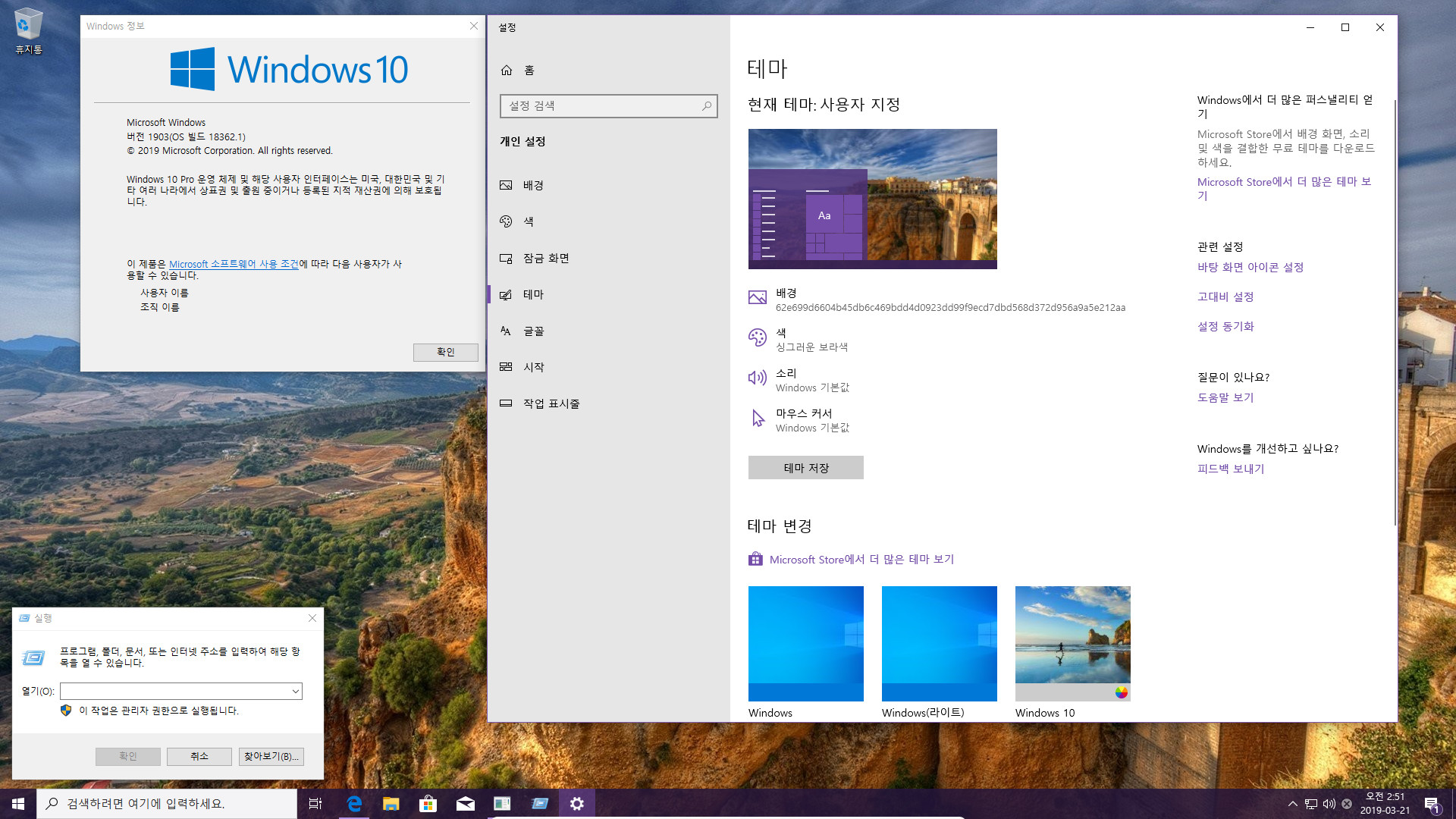Close the Windows 정보 dialog
Viewport: 1456px width, 819px height.
coord(474,27)
